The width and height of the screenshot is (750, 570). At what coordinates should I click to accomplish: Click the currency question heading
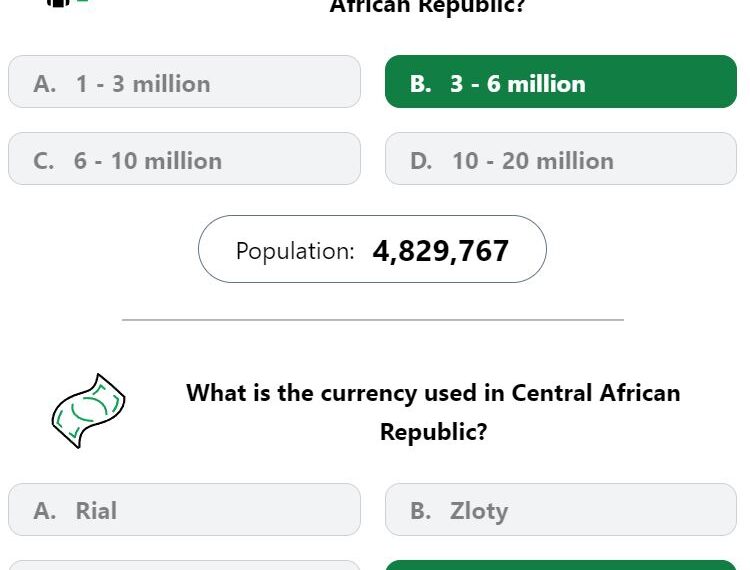433,412
